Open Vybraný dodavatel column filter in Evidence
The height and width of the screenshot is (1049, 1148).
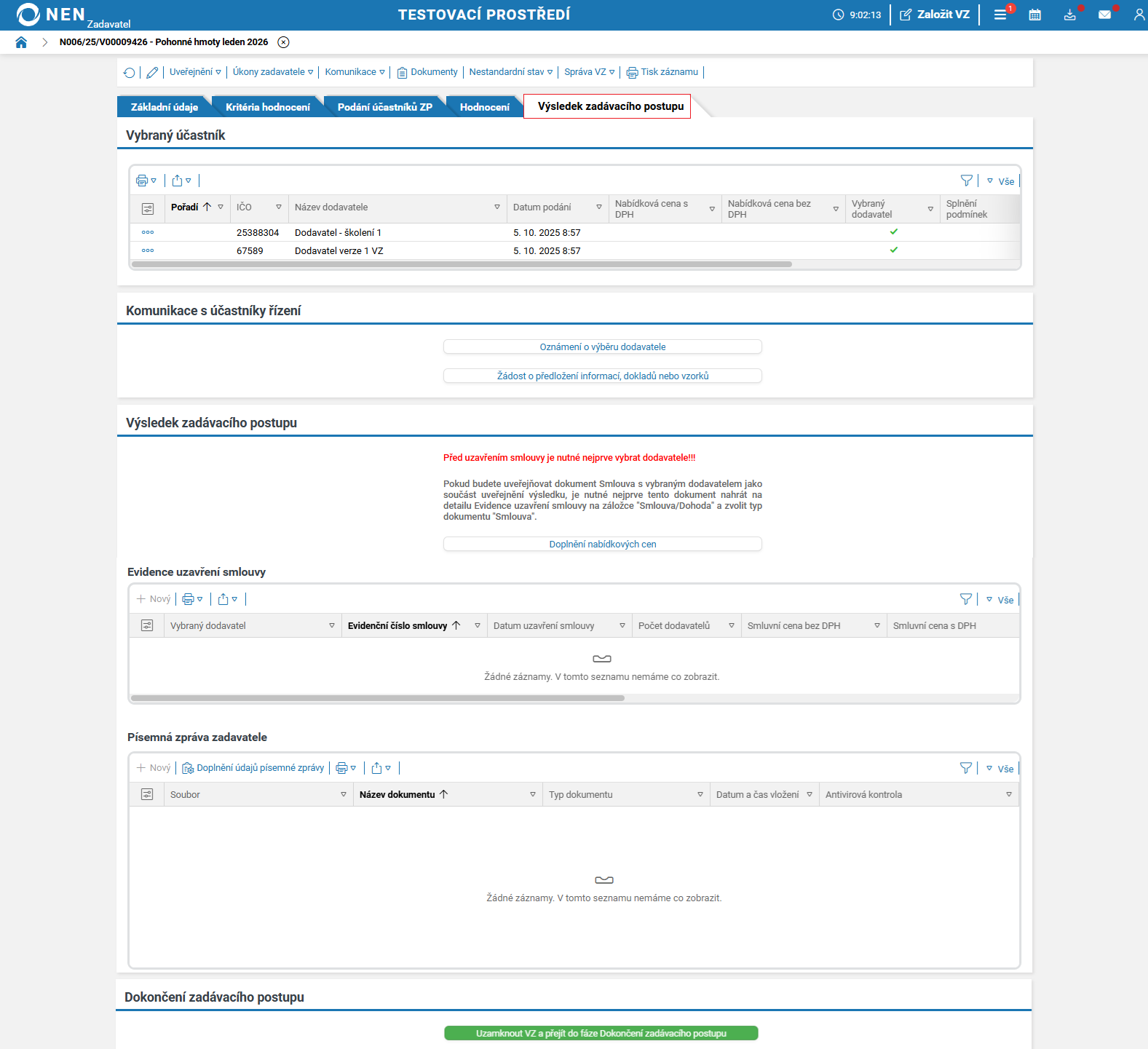coord(332,625)
